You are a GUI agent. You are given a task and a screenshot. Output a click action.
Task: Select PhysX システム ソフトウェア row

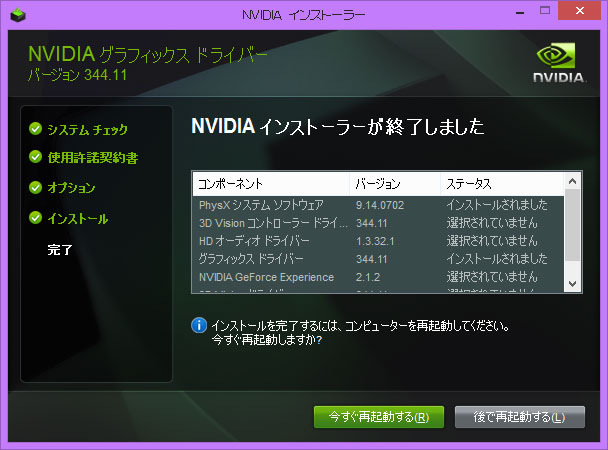click(x=378, y=205)
